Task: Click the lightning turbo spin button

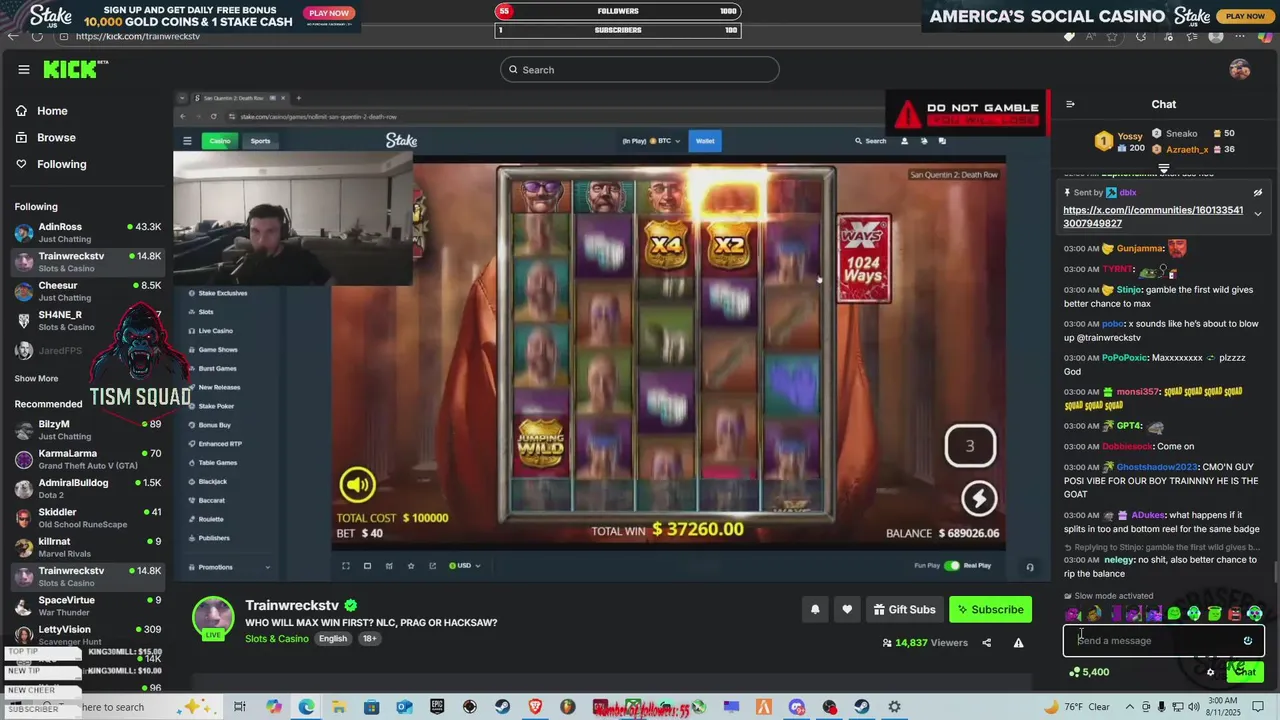Action: click(979, 499)
